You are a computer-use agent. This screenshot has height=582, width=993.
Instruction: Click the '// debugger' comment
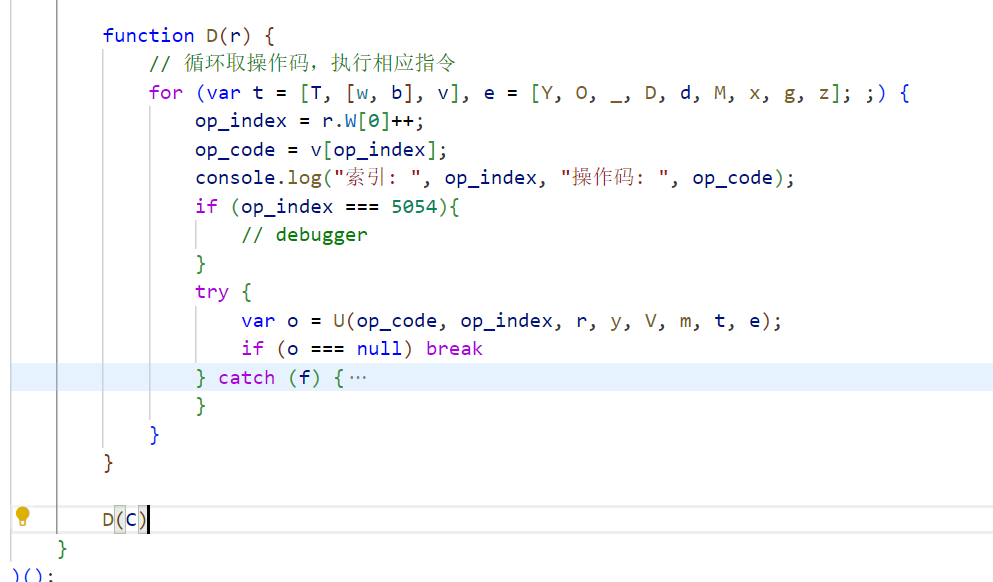(304, 235)
